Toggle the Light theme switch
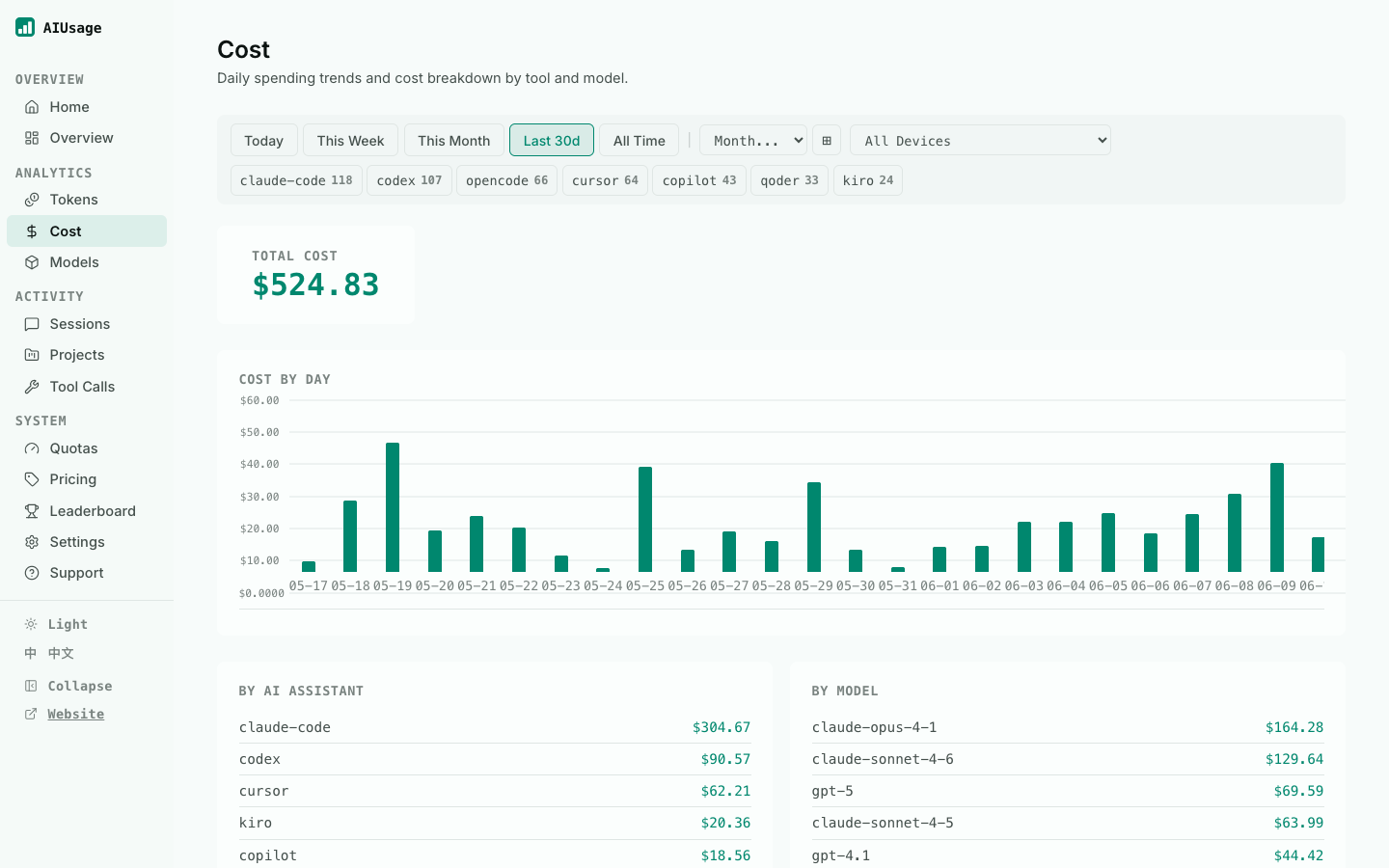Image resolution: width=1389 pixels, height=868 pixels. pyautogui.click(x=56, y=624)
